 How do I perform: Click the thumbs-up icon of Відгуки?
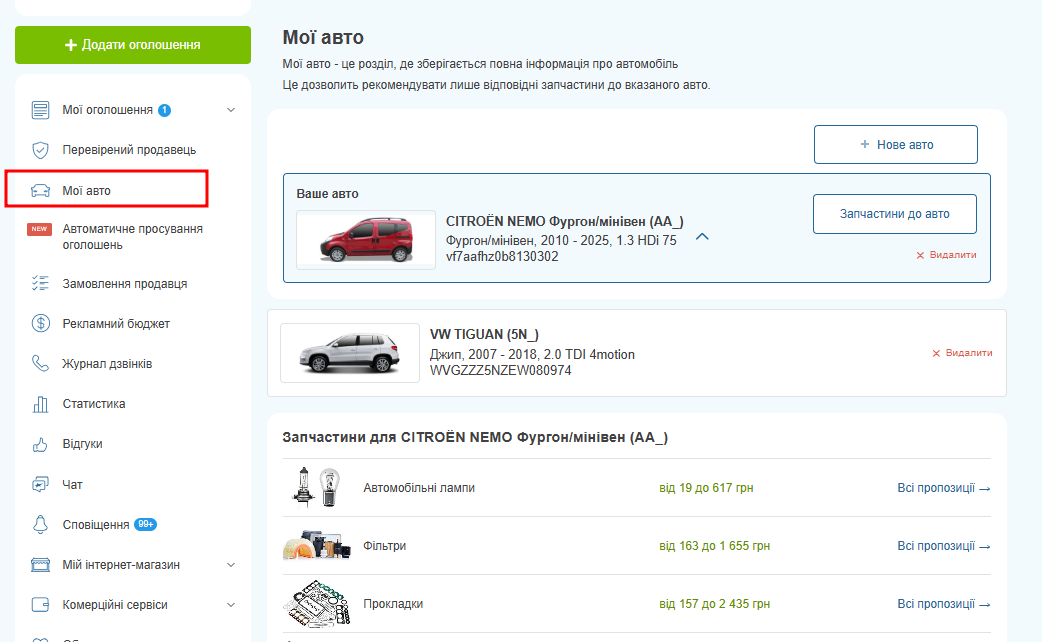[x=41, y=444]
